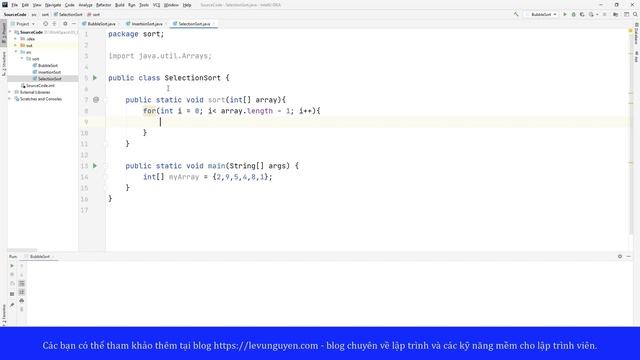The height and width of the screenshot is (360, 640).
Task: Open the Navigate menu
Action: 53,5
